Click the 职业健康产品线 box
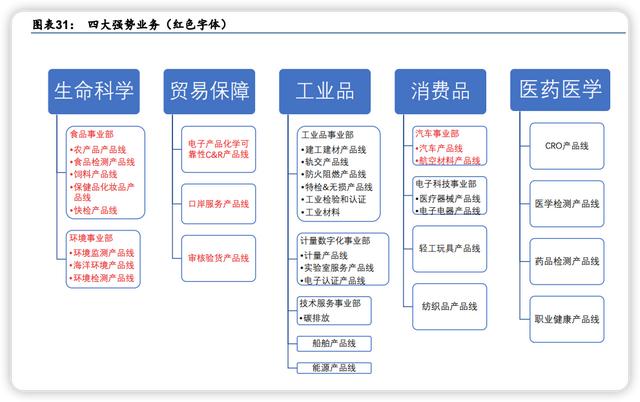Viewport: 640px width, 402px height. [x=566, y=318]
